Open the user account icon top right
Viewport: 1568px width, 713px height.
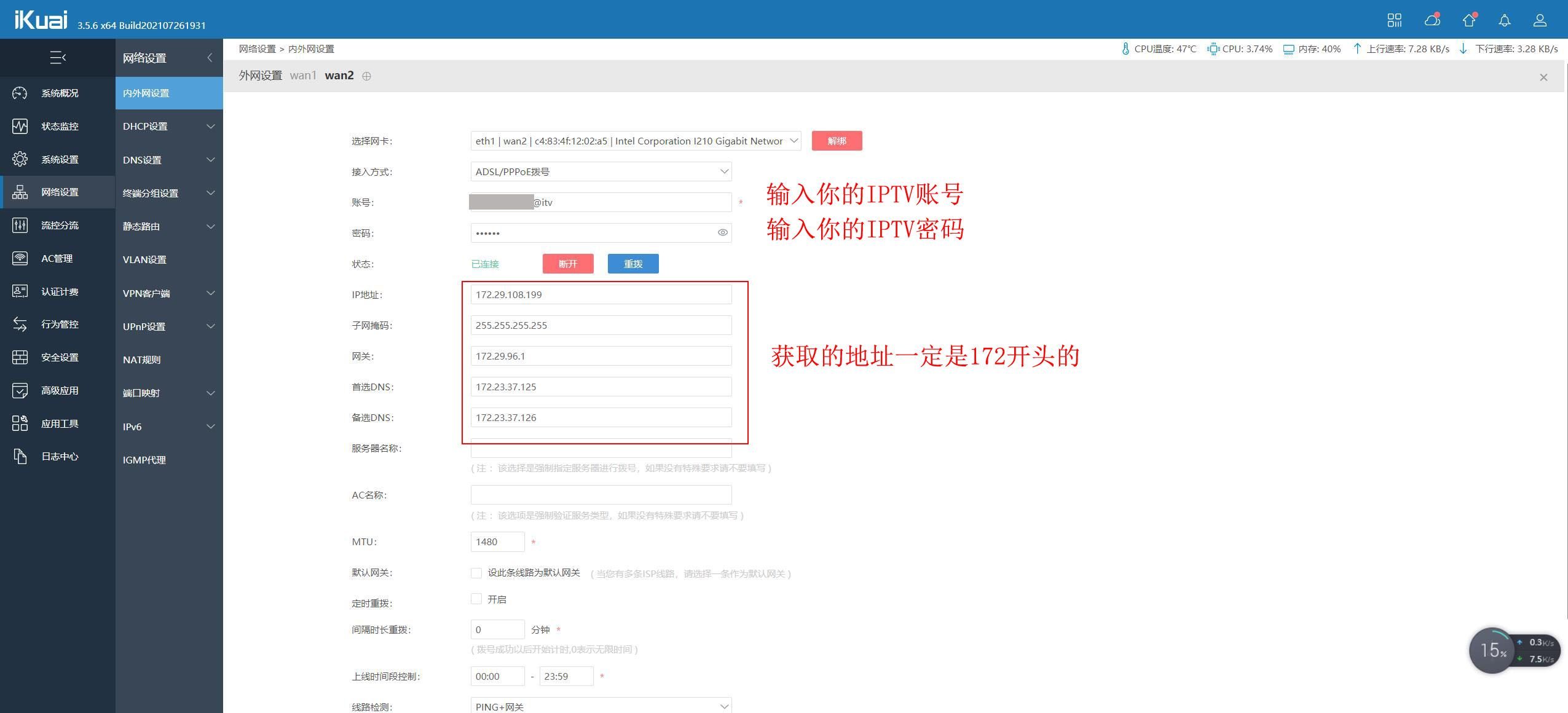click(1540, 20)
